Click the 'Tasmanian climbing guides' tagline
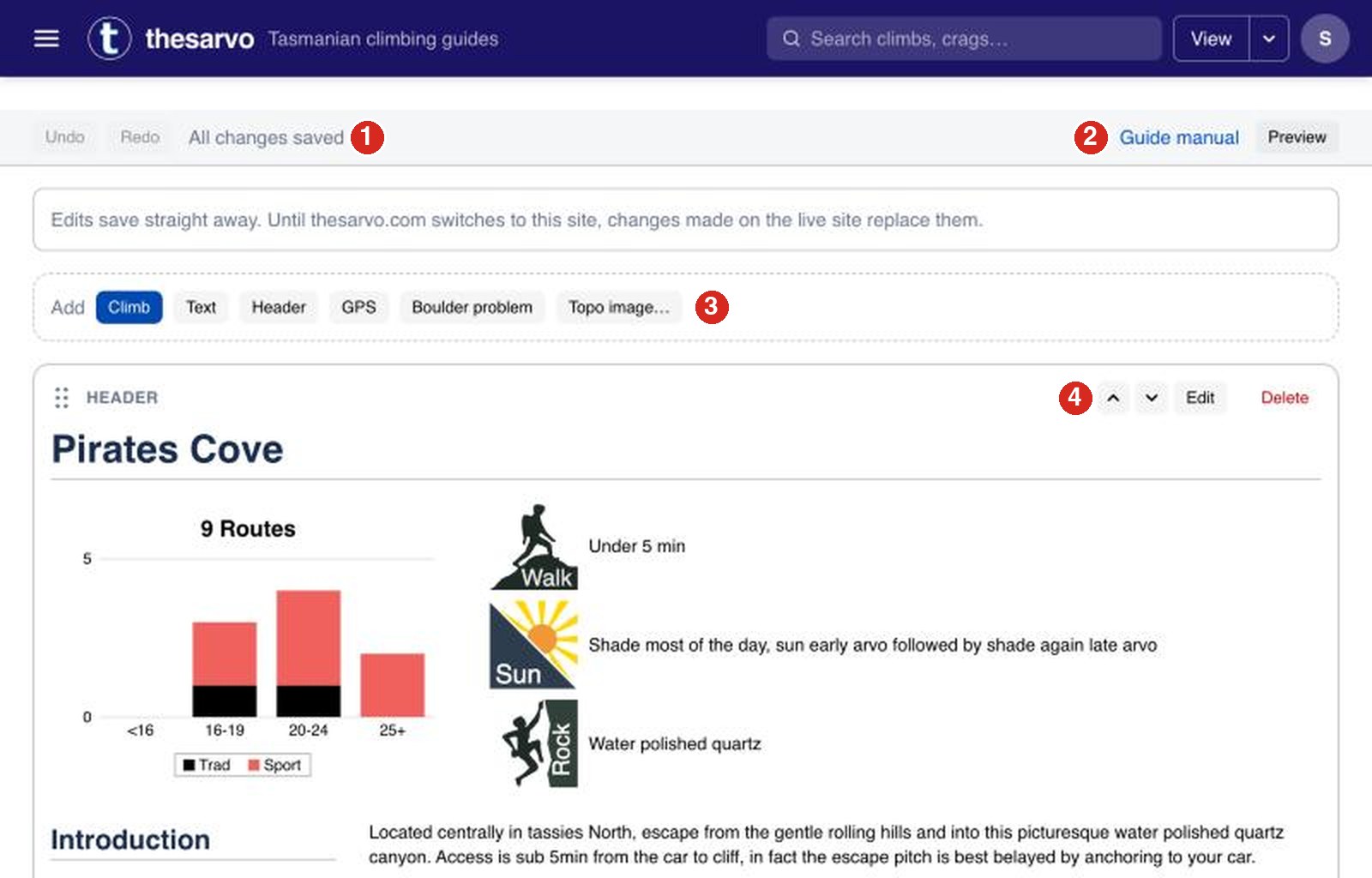Screen dimensions: 1372x878 click(383, 39)
